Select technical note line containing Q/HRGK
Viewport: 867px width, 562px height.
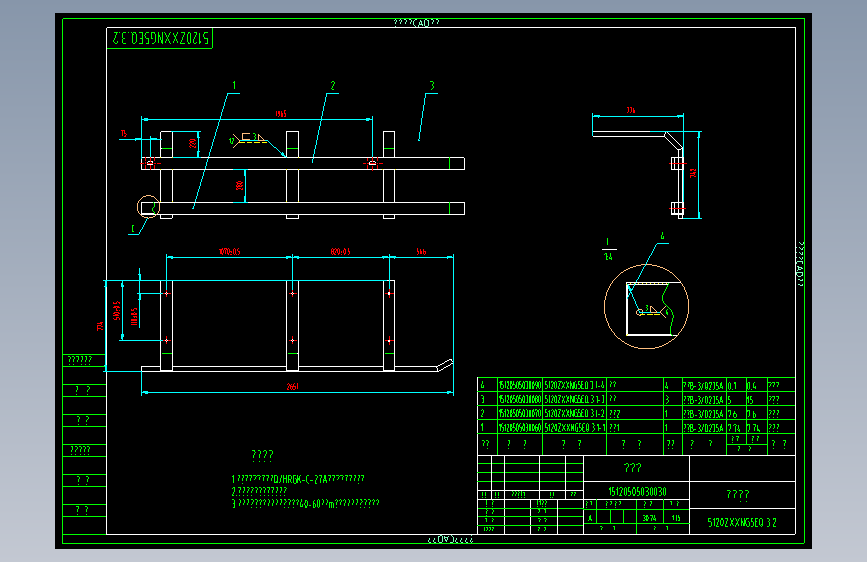click(298, 479)
